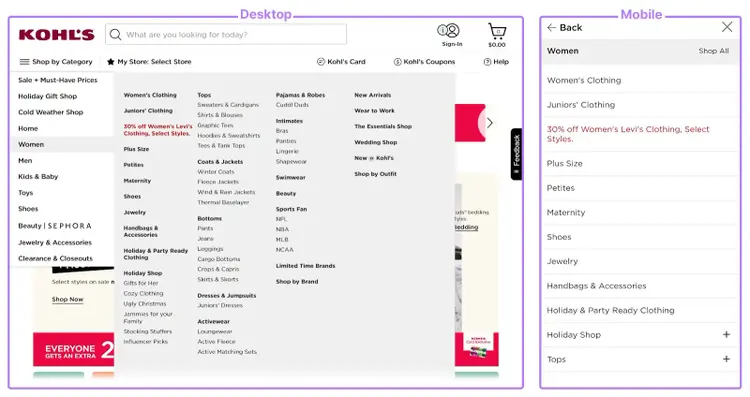
Task: Open Shop by Brand link
Action: pos(297,282)
